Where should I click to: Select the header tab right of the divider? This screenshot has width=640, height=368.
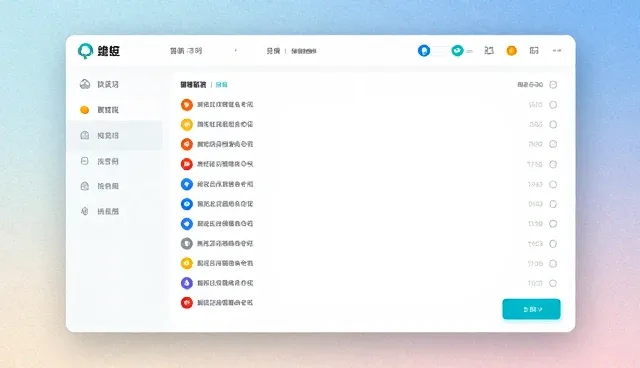tap(304, 51)
